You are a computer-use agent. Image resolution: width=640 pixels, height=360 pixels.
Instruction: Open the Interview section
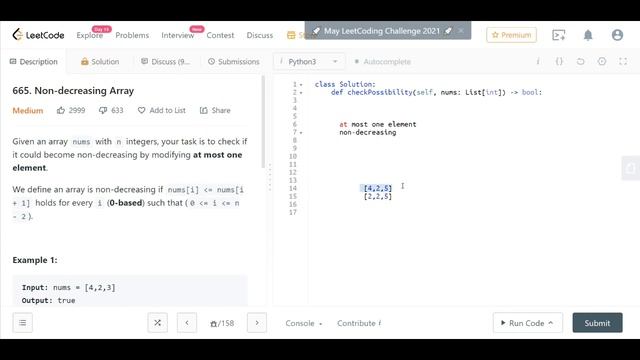178,35
